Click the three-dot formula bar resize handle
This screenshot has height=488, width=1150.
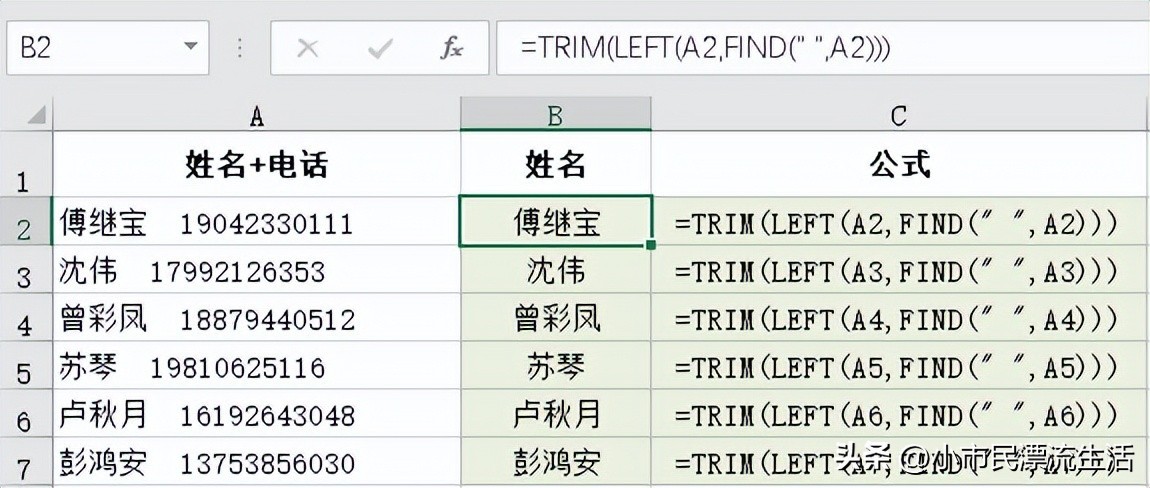[x=240, y=48]
